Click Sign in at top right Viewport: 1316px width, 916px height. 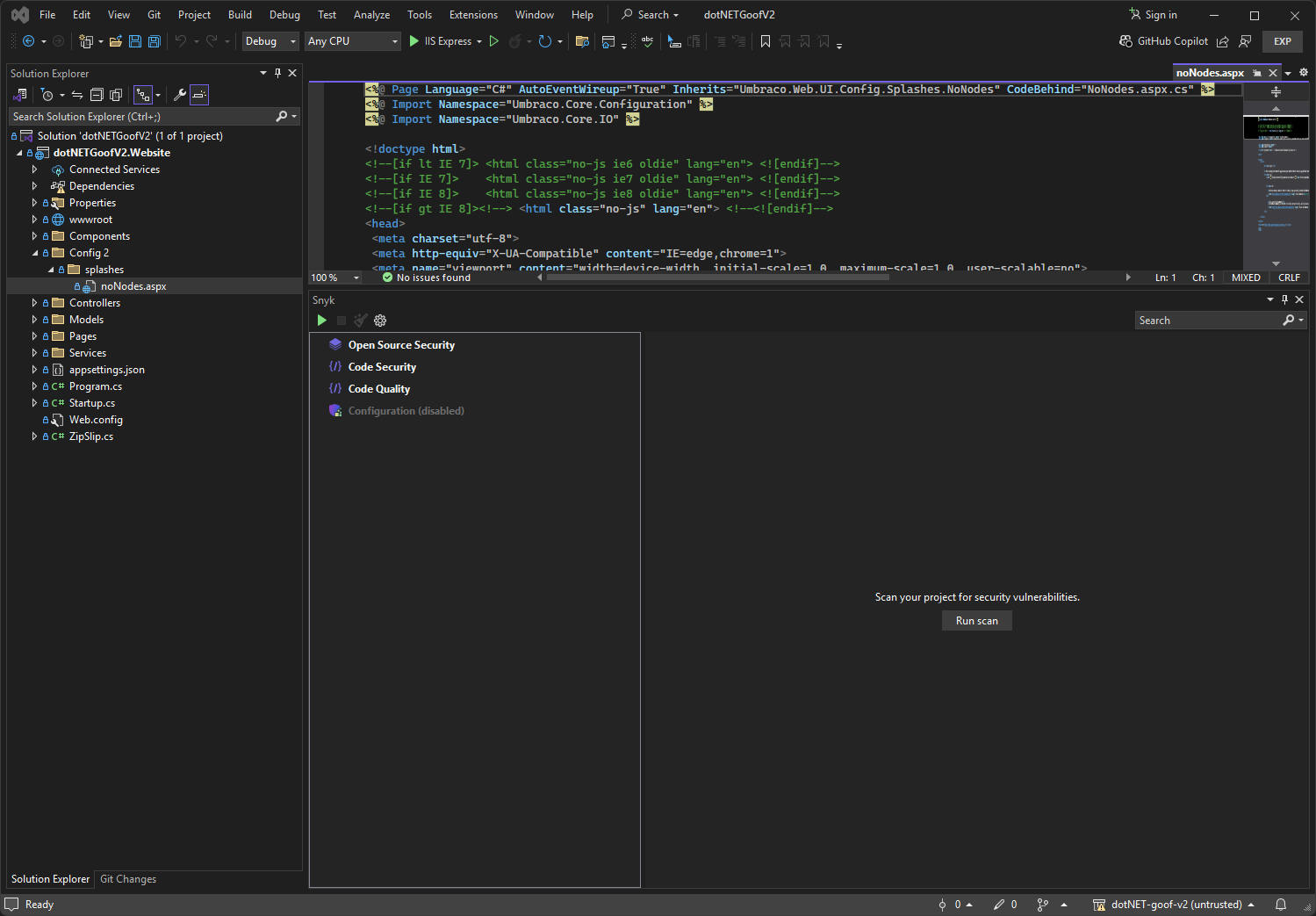click(1153, 15)
